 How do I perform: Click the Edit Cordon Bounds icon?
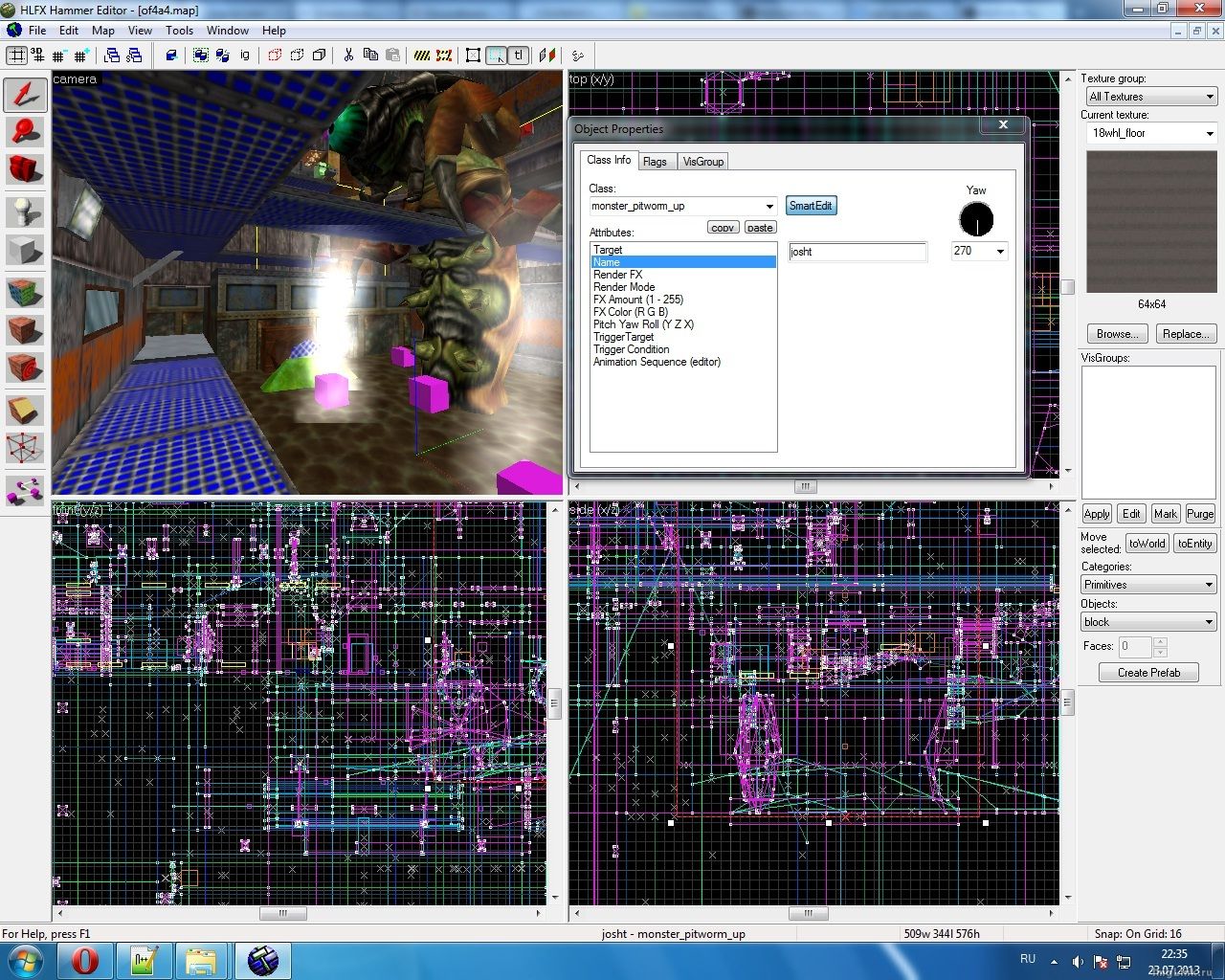[444, 56]
